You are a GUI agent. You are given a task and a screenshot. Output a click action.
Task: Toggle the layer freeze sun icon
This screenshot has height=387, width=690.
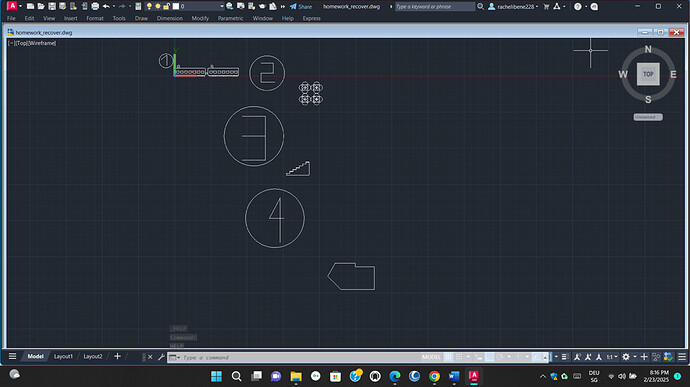click(x=158, y=6)
